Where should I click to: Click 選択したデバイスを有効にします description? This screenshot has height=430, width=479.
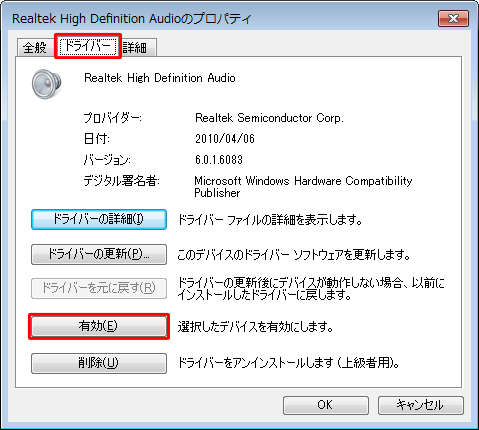point(256,327)
